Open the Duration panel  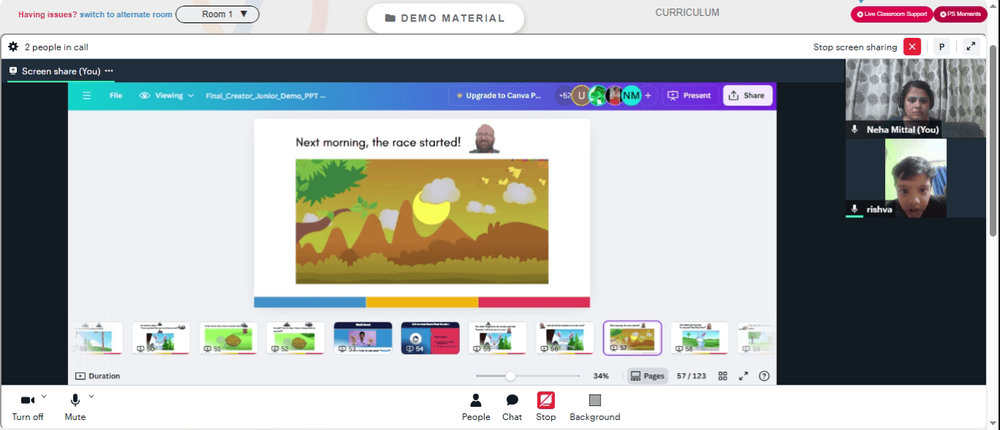tap(98, 376)
